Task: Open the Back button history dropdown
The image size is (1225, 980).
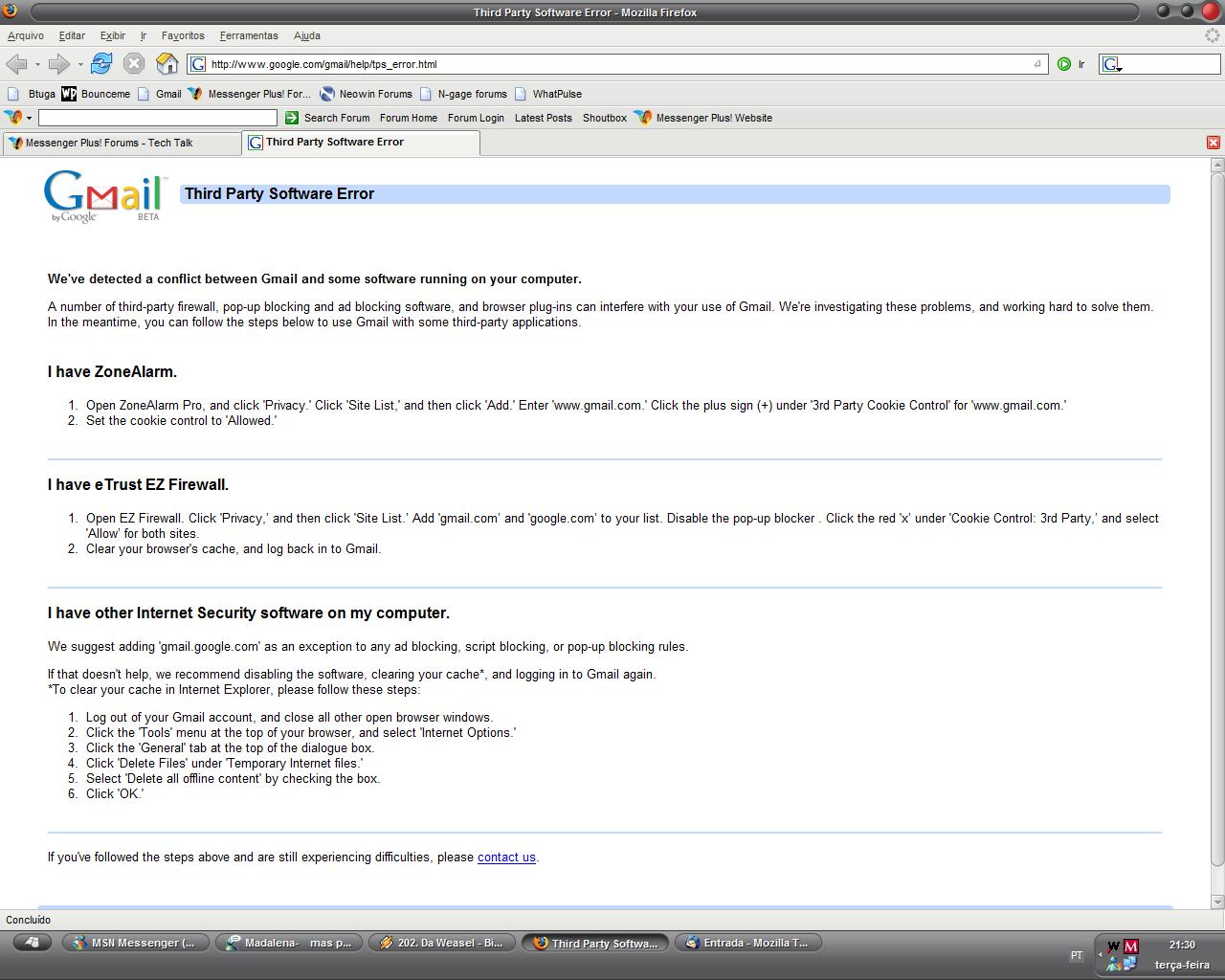Action: tap(37, 65)
